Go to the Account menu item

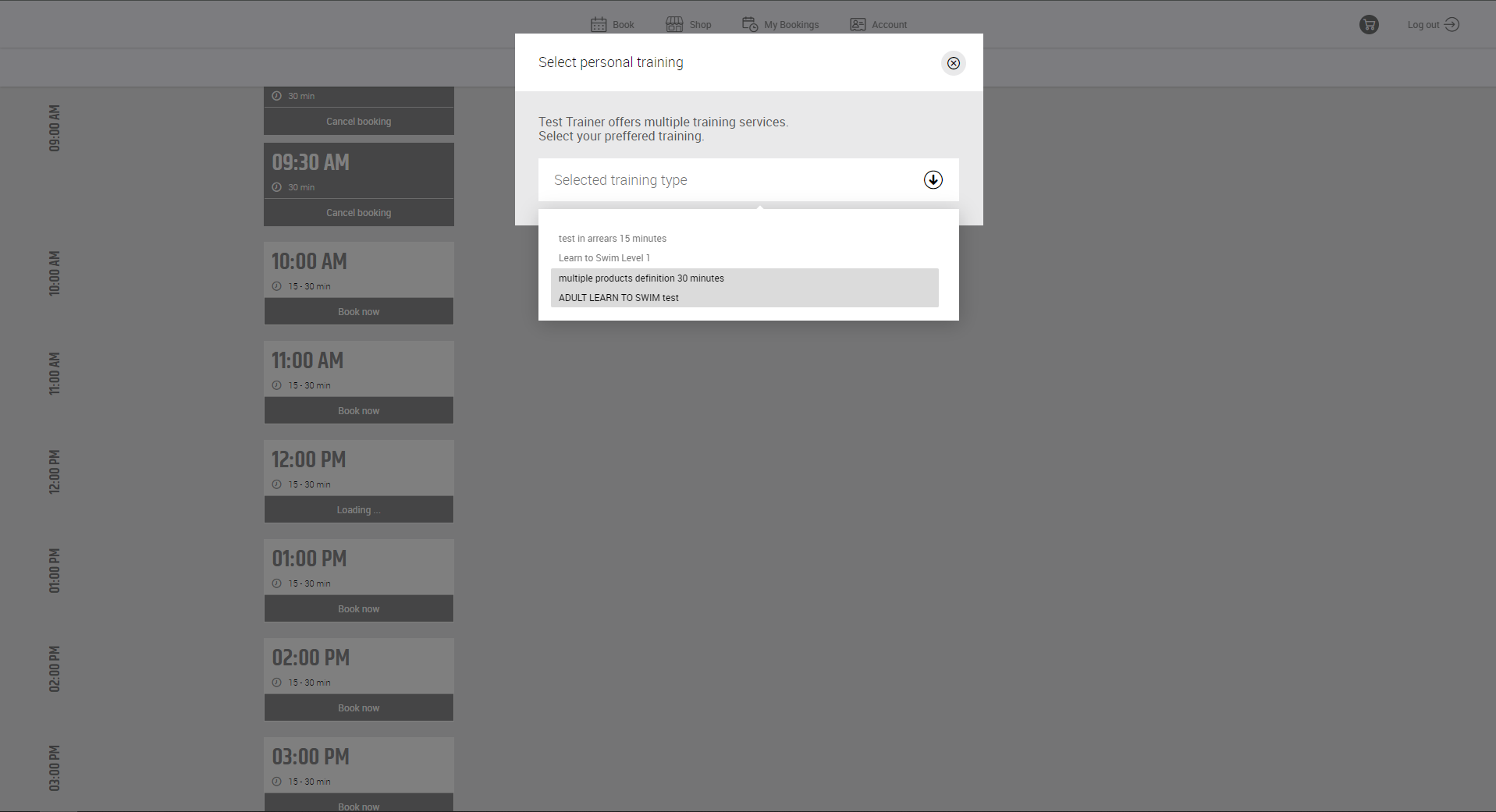[x=889, y=25]
